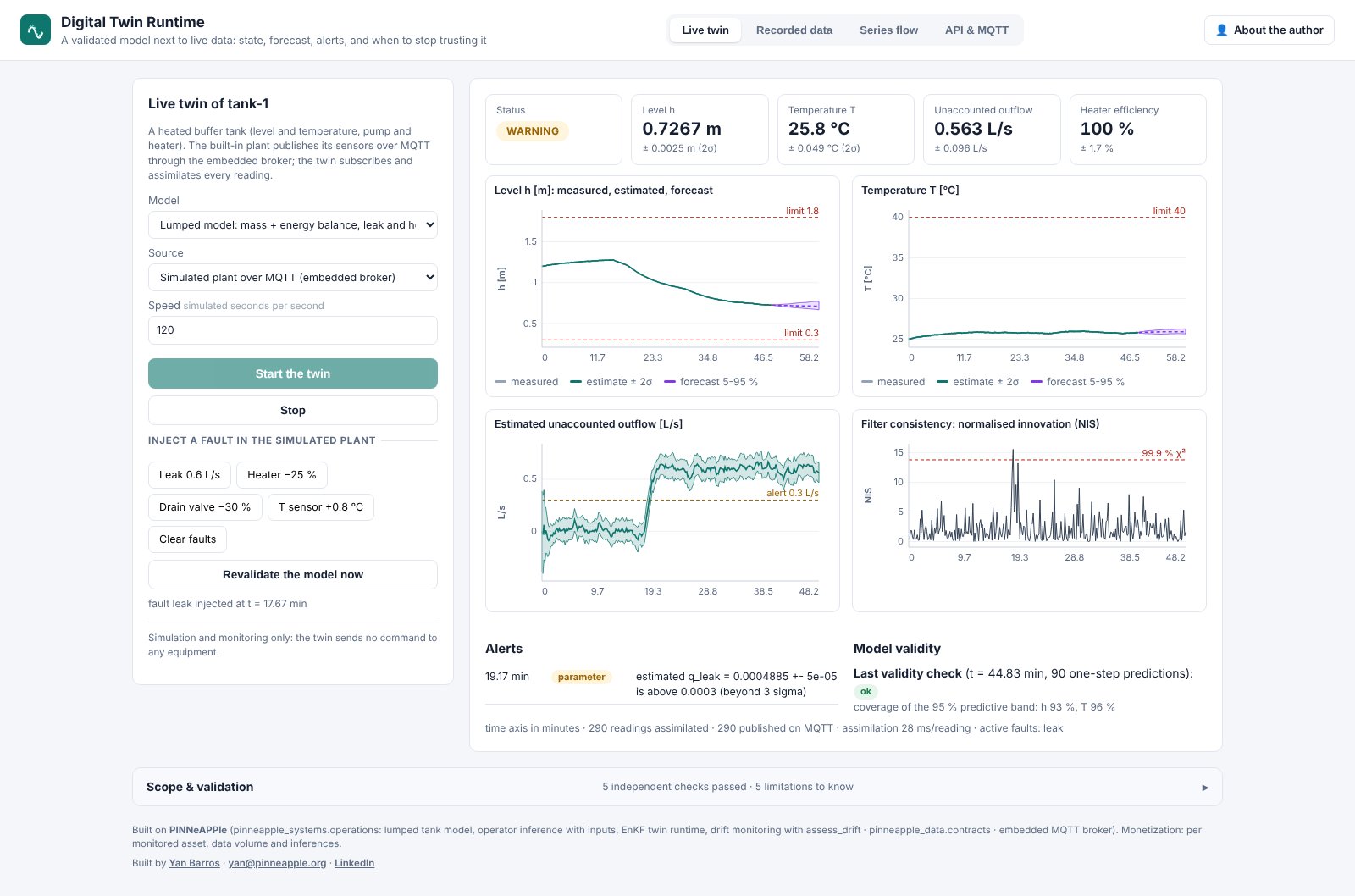
Task: Open the Series flow tab
Action: (888, 30)
